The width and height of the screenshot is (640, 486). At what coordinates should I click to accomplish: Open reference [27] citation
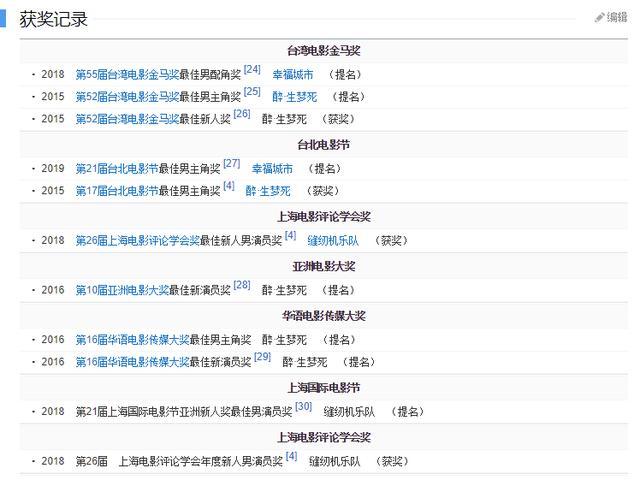231,163
